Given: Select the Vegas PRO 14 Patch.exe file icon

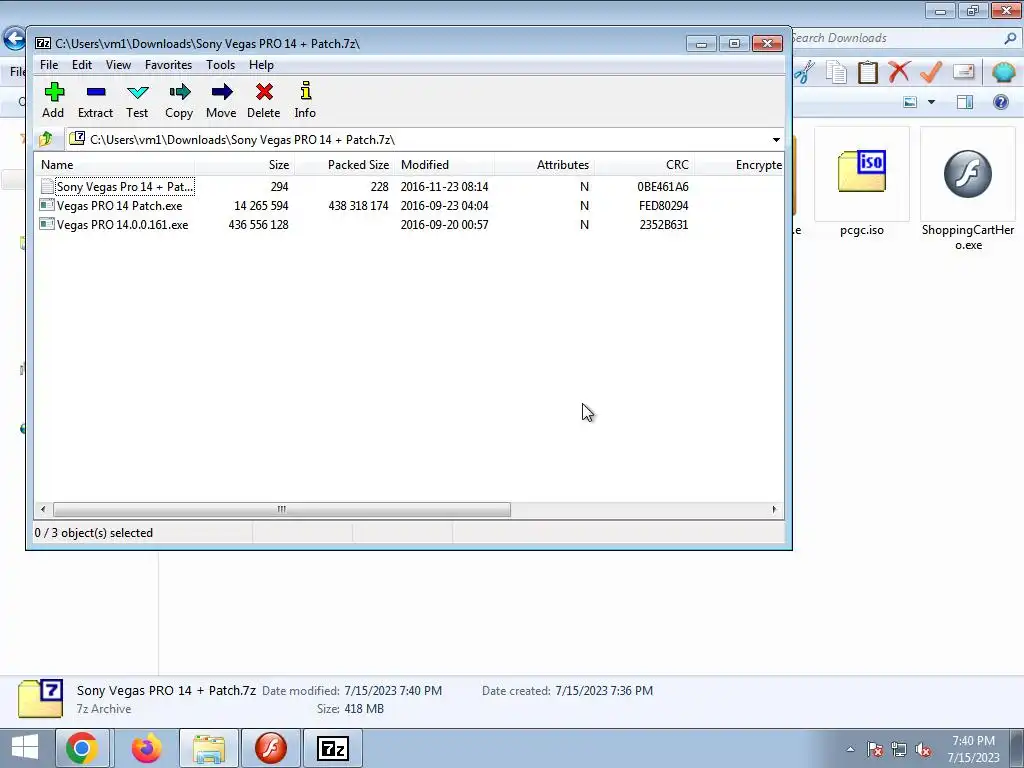Looking at the screenshot, I should [x=47, y=205].
